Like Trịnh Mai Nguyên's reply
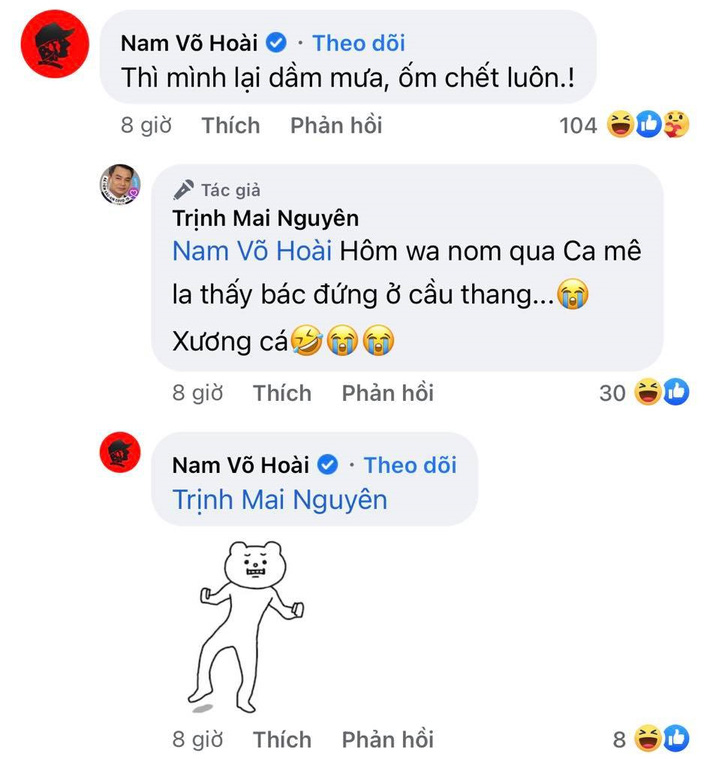The image size is (710, 759). click(282, 393)
